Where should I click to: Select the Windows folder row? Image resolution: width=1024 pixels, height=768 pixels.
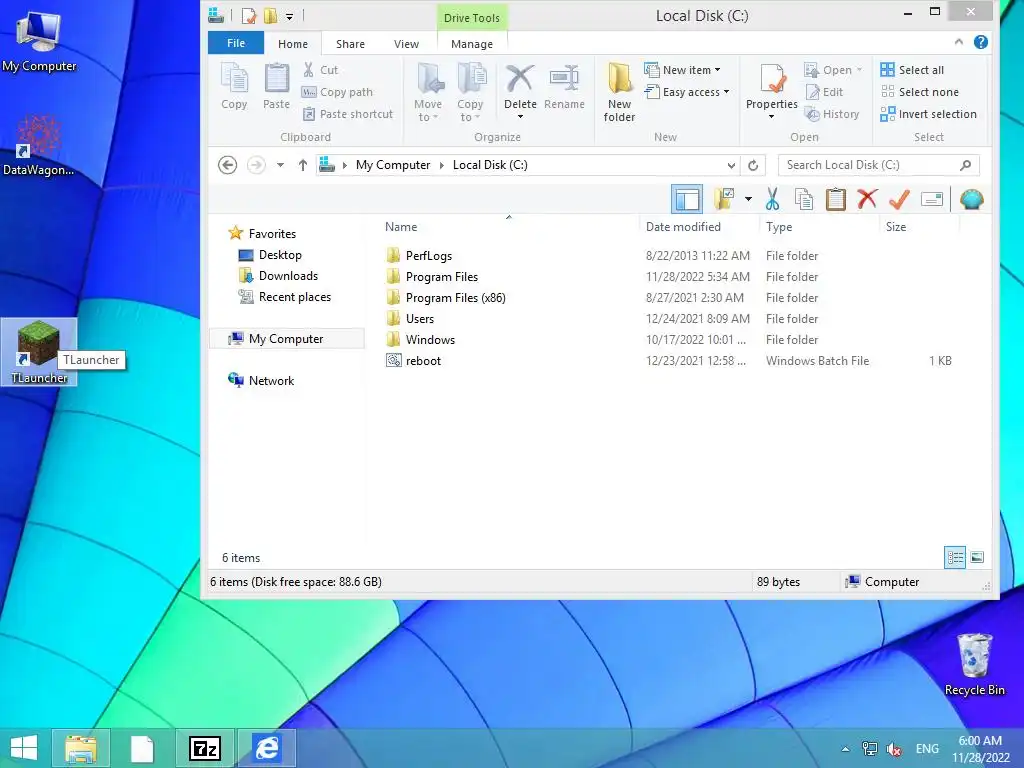[x=671, y=340]
